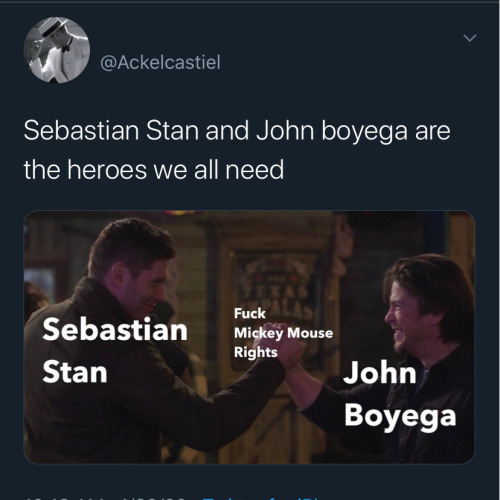Click the 'Boyega' label in the meme
The image size is (500, 500).
pyautogui.click(x=400, y=417)
